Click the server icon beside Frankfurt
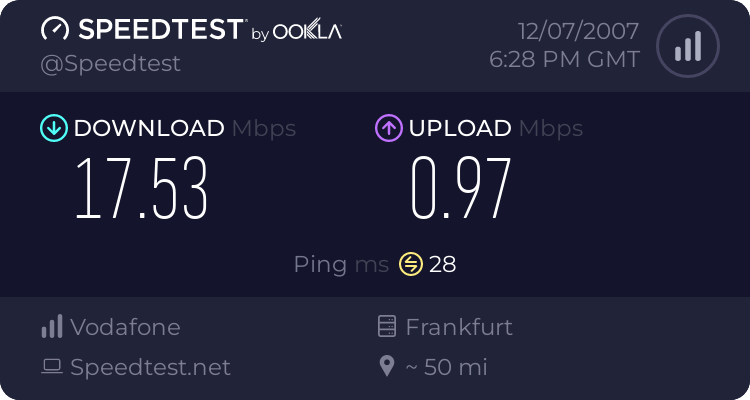 tap(387, 327)
